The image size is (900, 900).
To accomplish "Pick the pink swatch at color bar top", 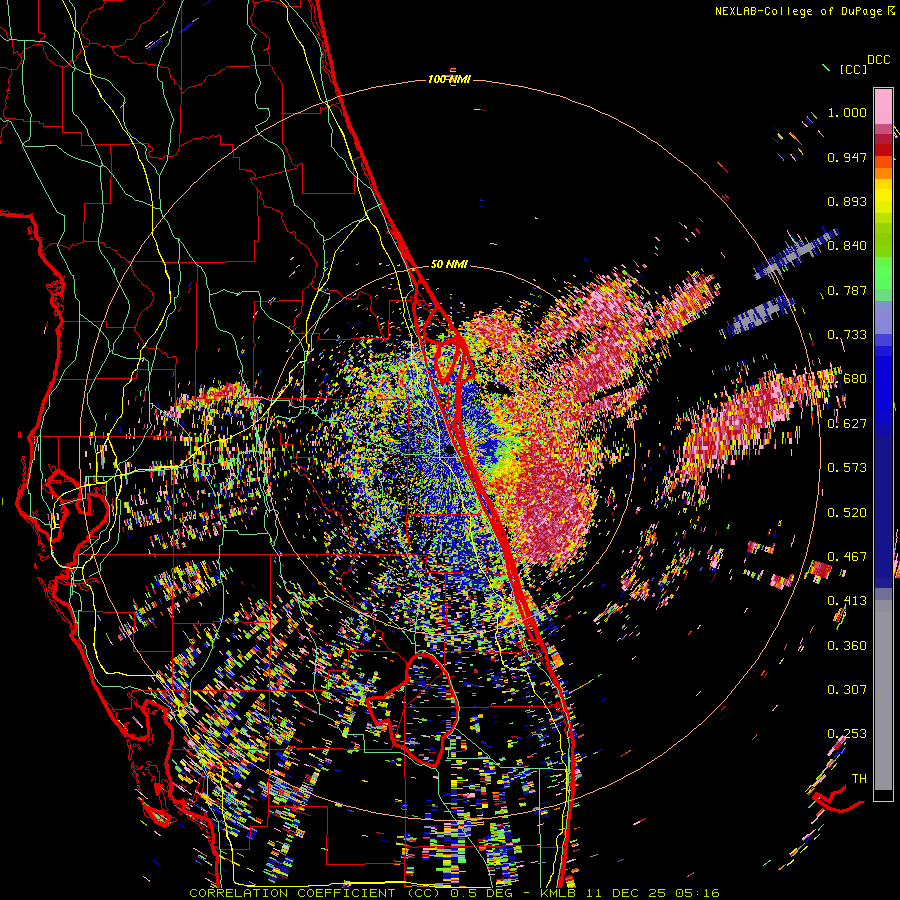I will 883,106.
